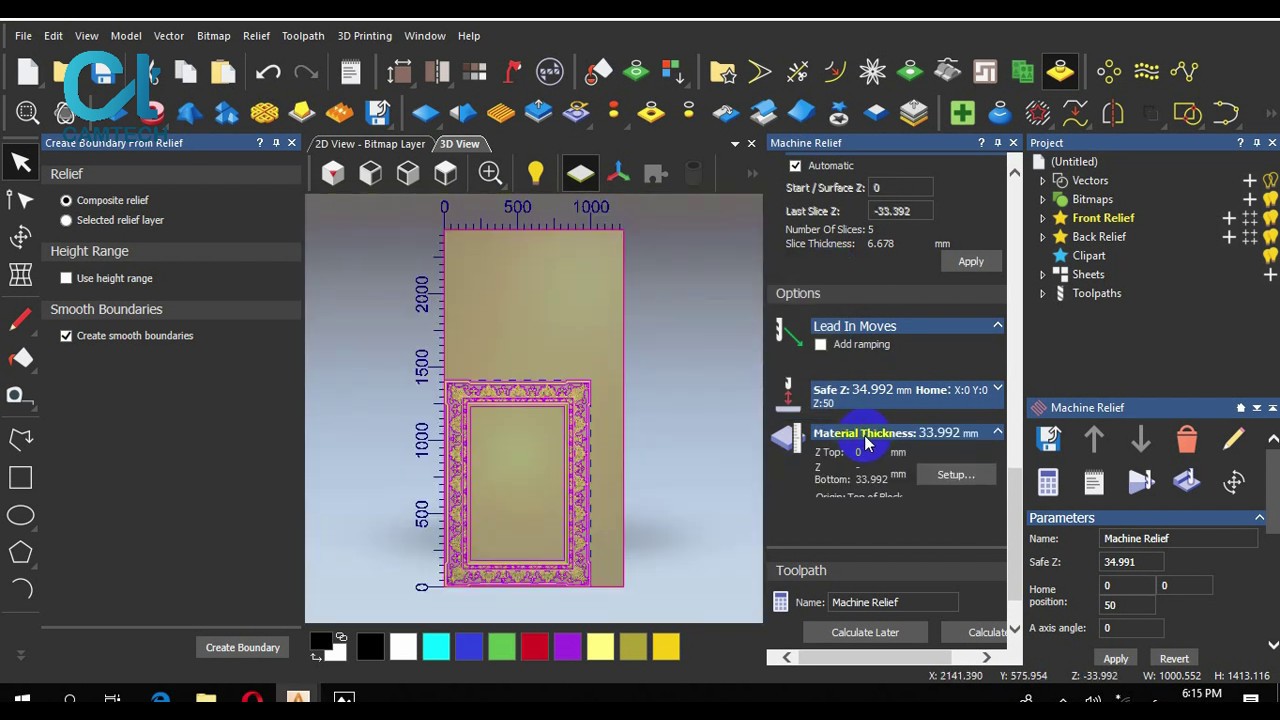Expand the Vectors tree node

[1042, 181]
